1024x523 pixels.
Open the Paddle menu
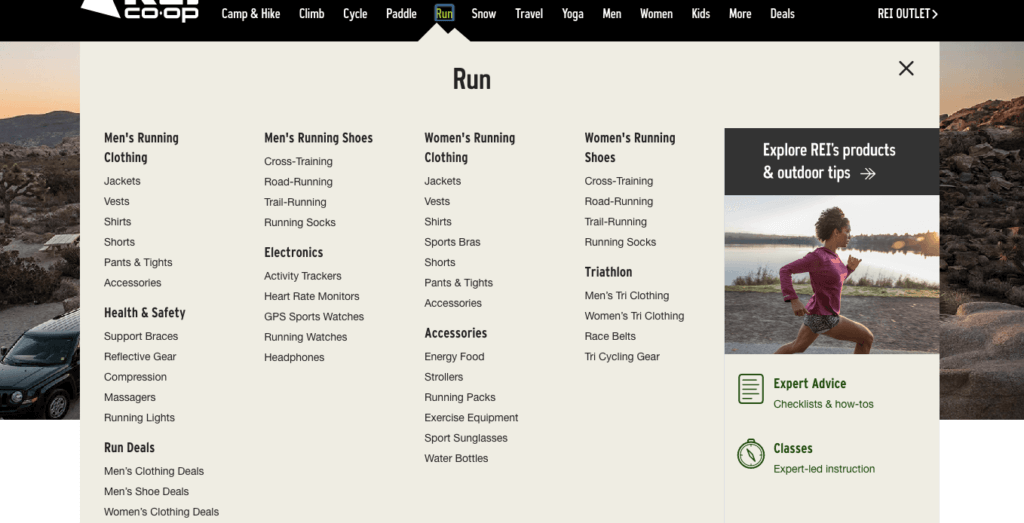401,14
